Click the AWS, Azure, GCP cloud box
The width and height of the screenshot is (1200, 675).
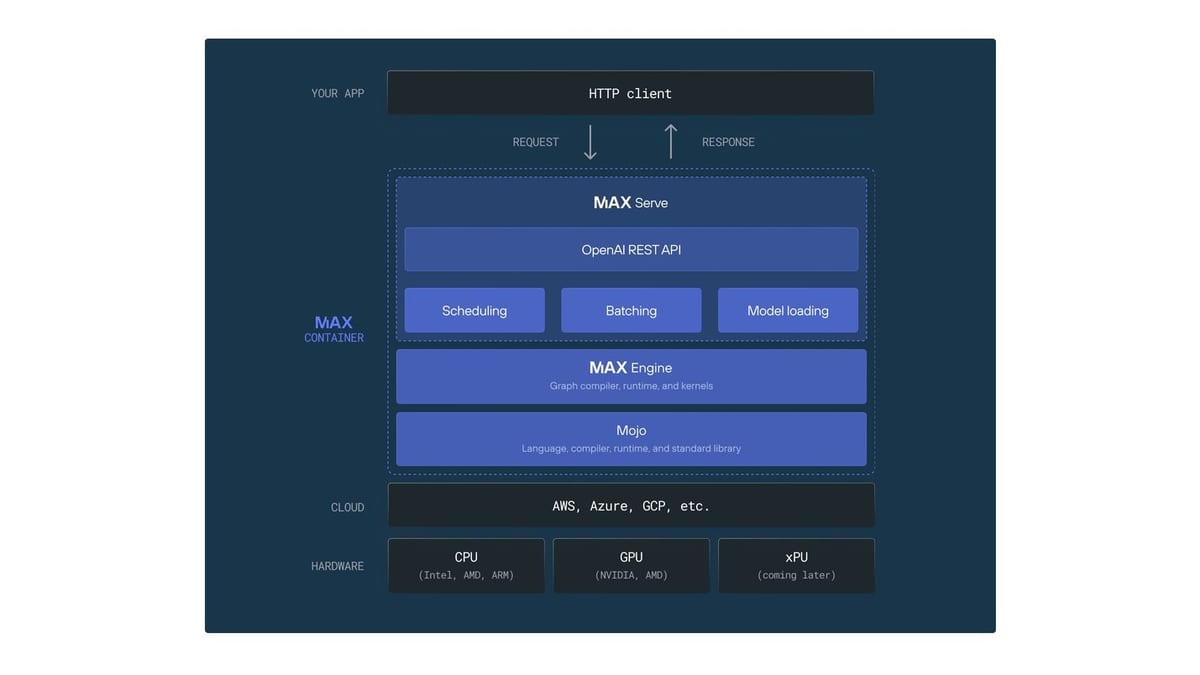[x=631, y=506]
